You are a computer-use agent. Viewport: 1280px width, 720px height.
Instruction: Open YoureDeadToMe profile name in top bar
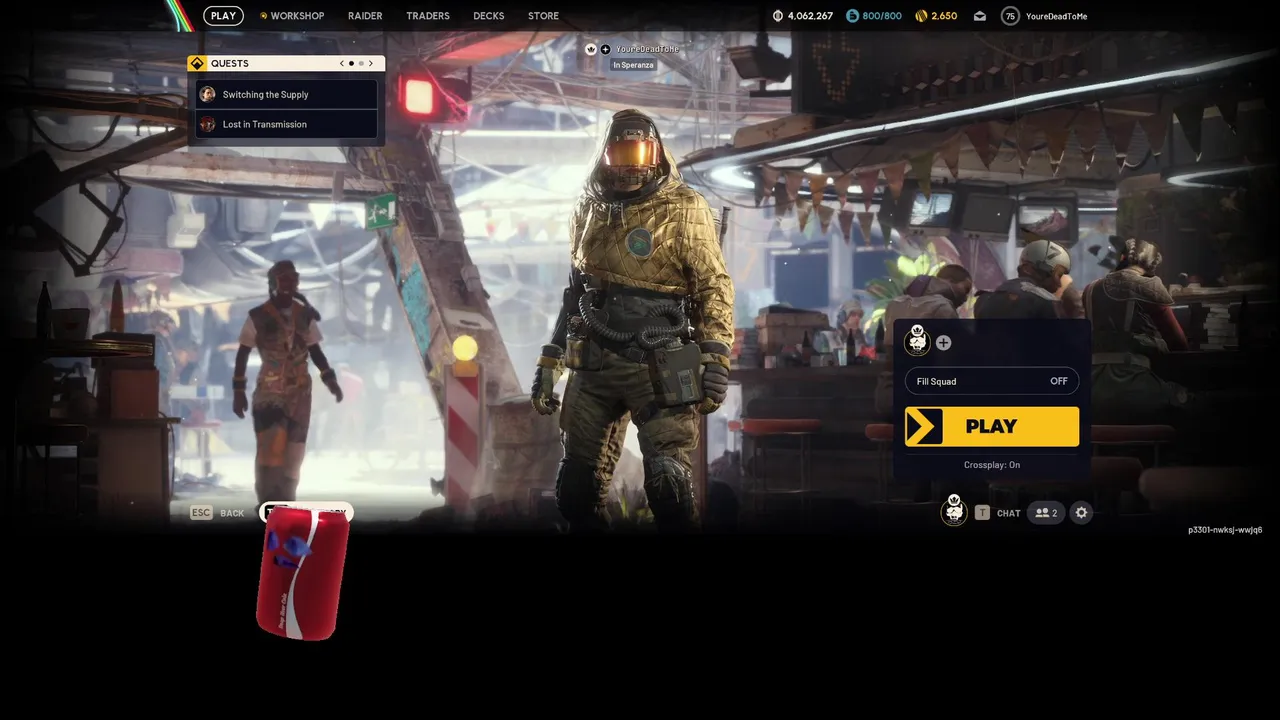click(x=1056, y=16)
